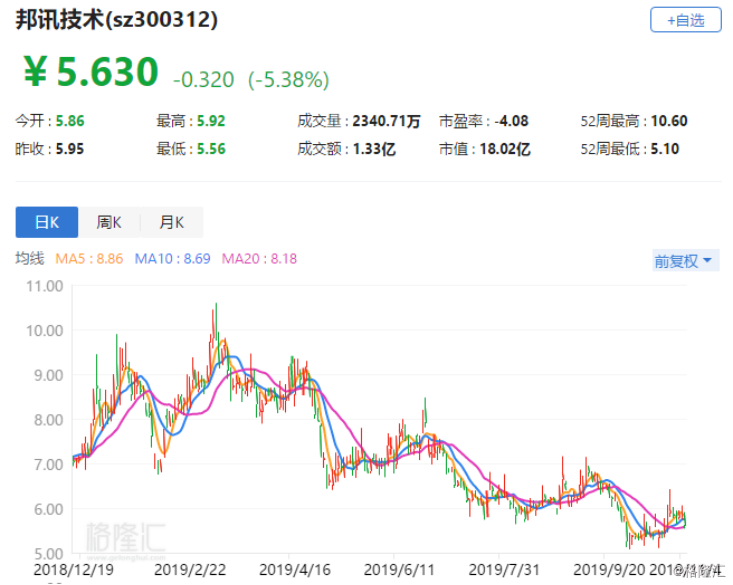Click the 2019/9/20 date axis label

coord(609,570)
